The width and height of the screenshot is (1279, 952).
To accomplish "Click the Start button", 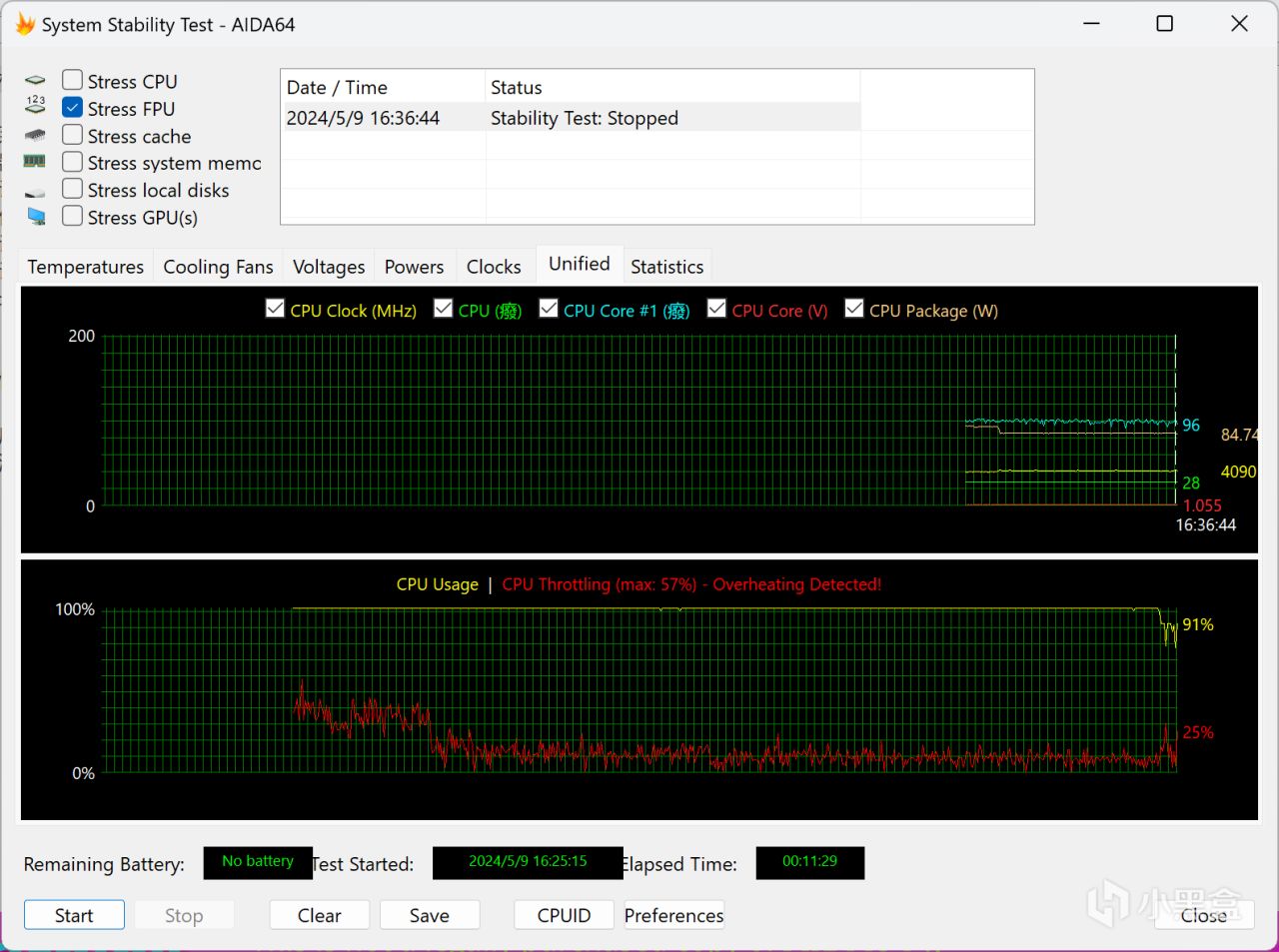I will tap(74, 915).
